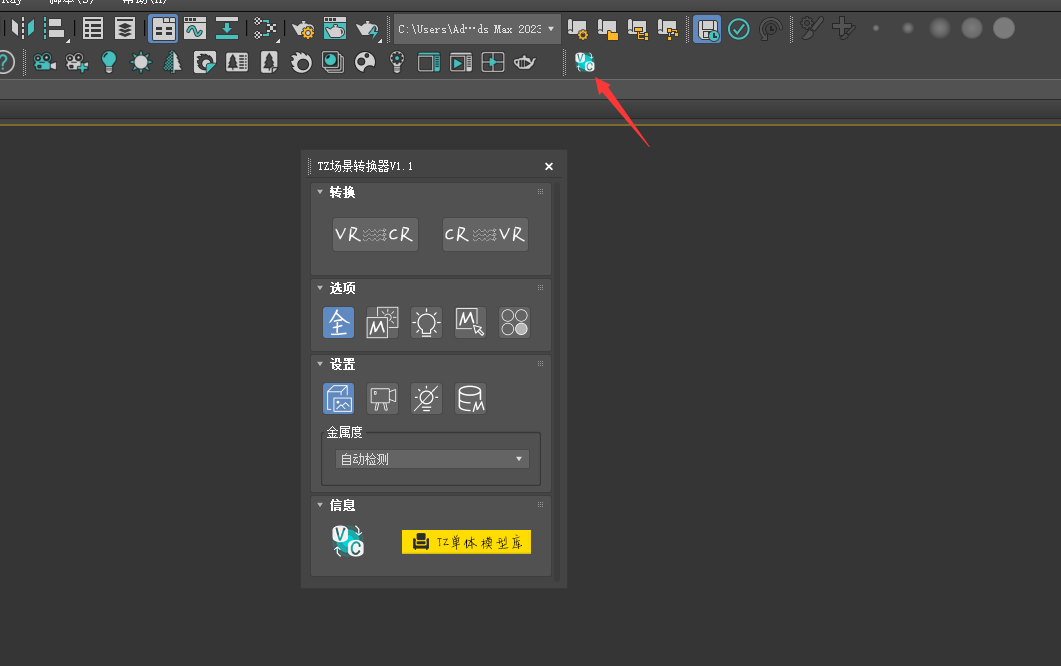
Task: Toggle the lights-only bulb option
Action: pos(426,322)
